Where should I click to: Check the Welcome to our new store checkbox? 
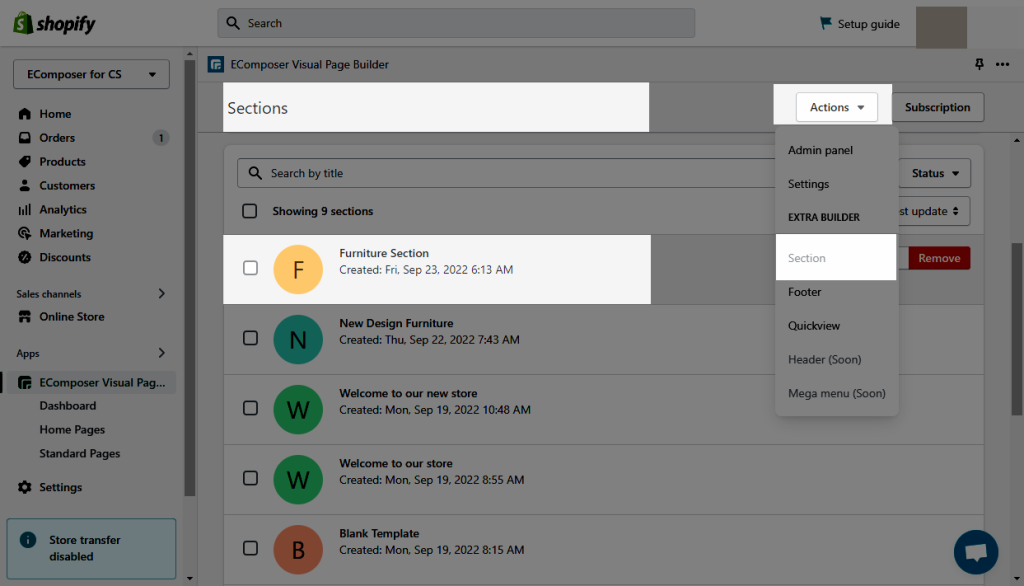[250, 408]
